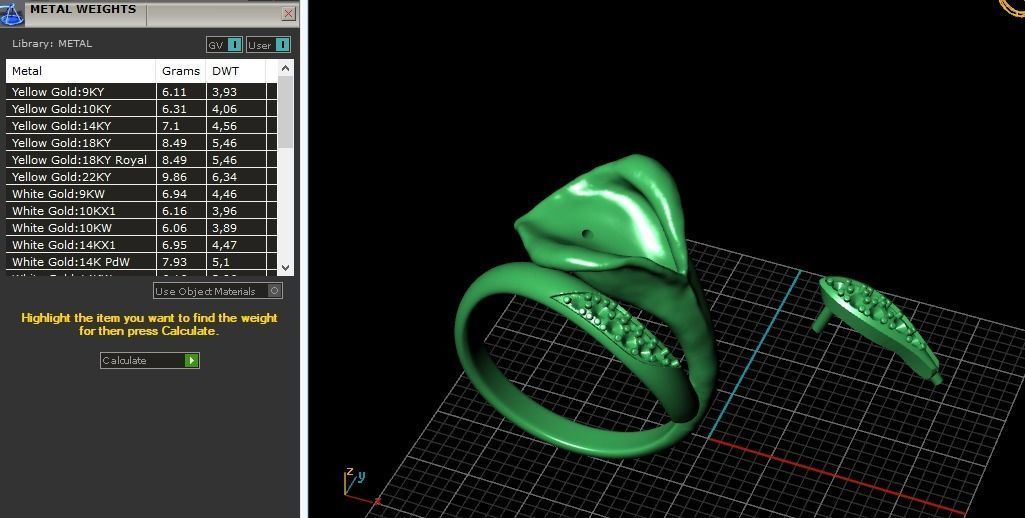Click the green arrow on Calculate

(192, 360)
